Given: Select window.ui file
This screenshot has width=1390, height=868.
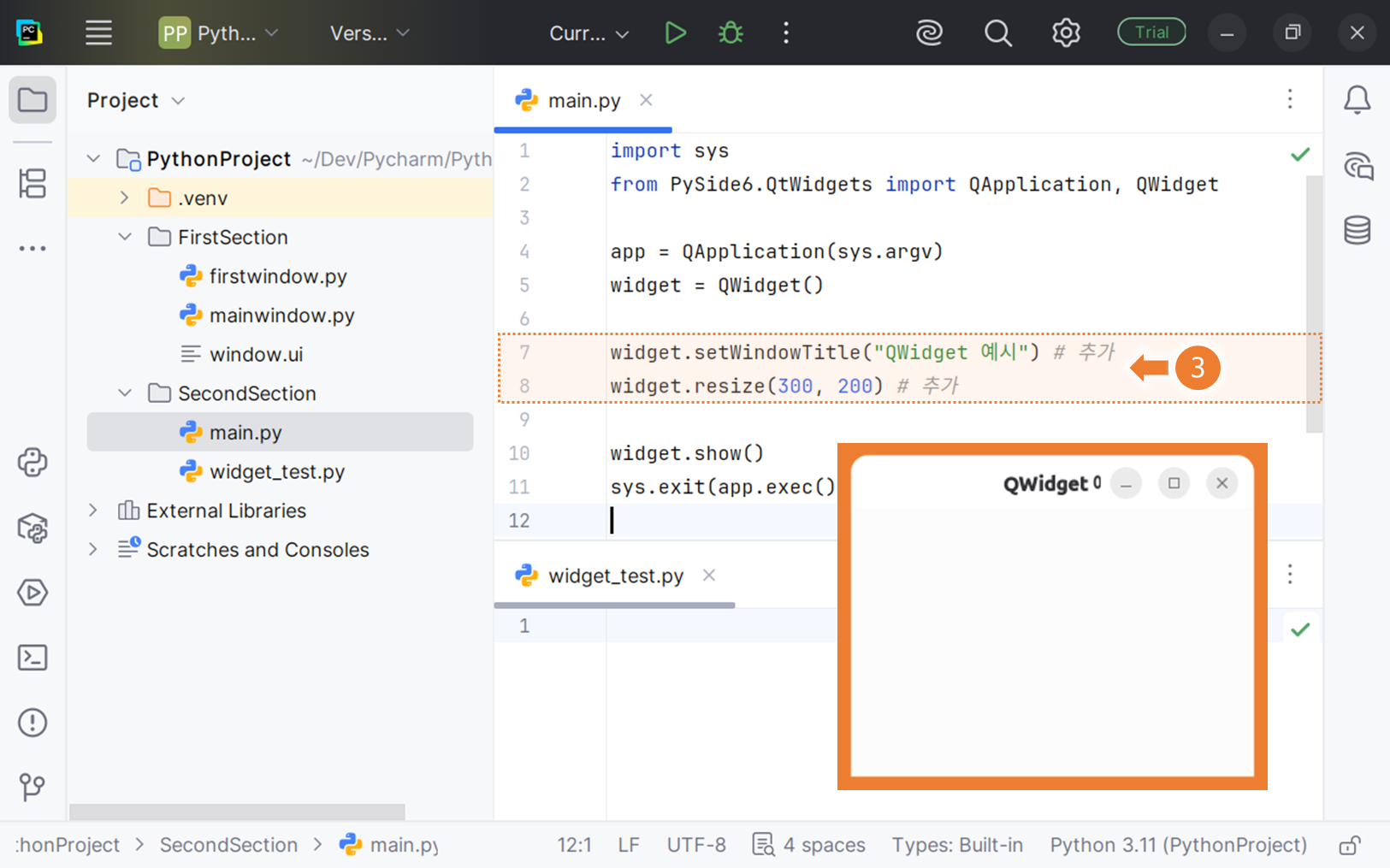Looking at the screenshot, I should tap(241, 354).
